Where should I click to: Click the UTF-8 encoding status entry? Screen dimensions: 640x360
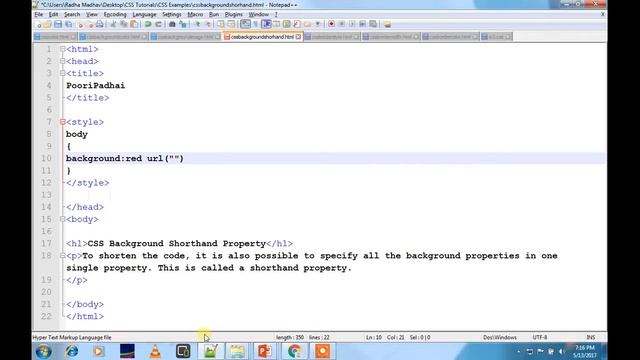click(540, 338)
